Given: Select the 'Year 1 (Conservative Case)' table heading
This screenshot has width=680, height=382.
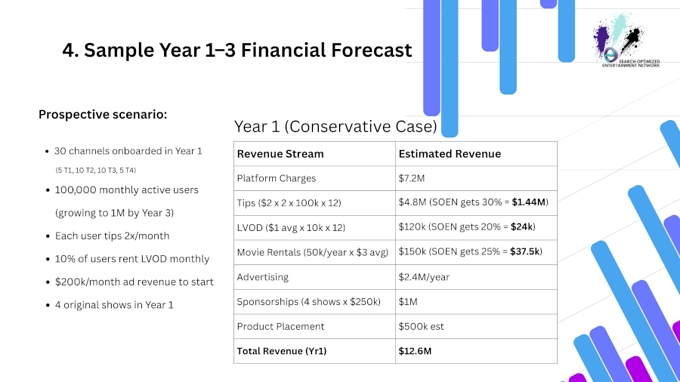Looking at the screenshot, I should [335, 127].
